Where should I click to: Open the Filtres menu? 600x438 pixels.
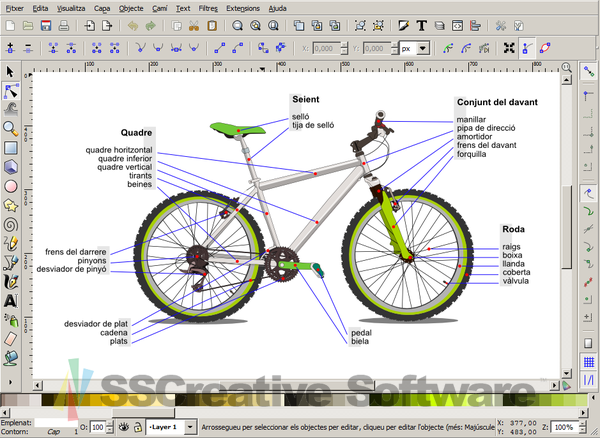tap(208, 8)
